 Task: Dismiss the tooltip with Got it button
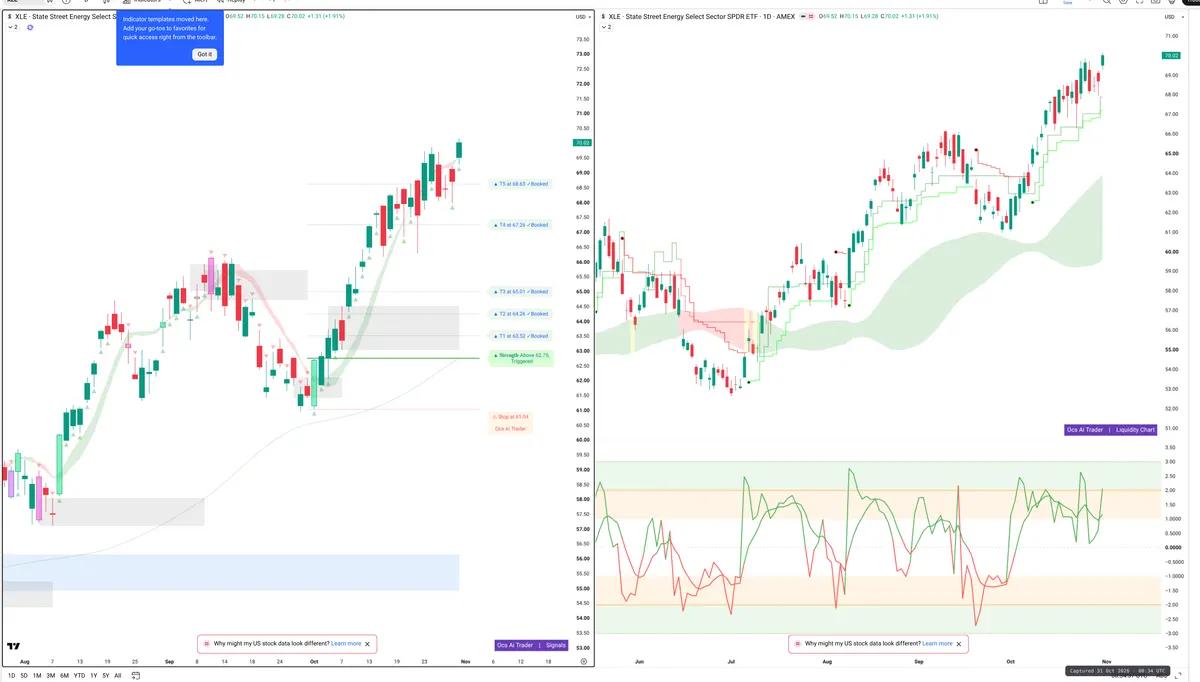click(x=204, y=54)
